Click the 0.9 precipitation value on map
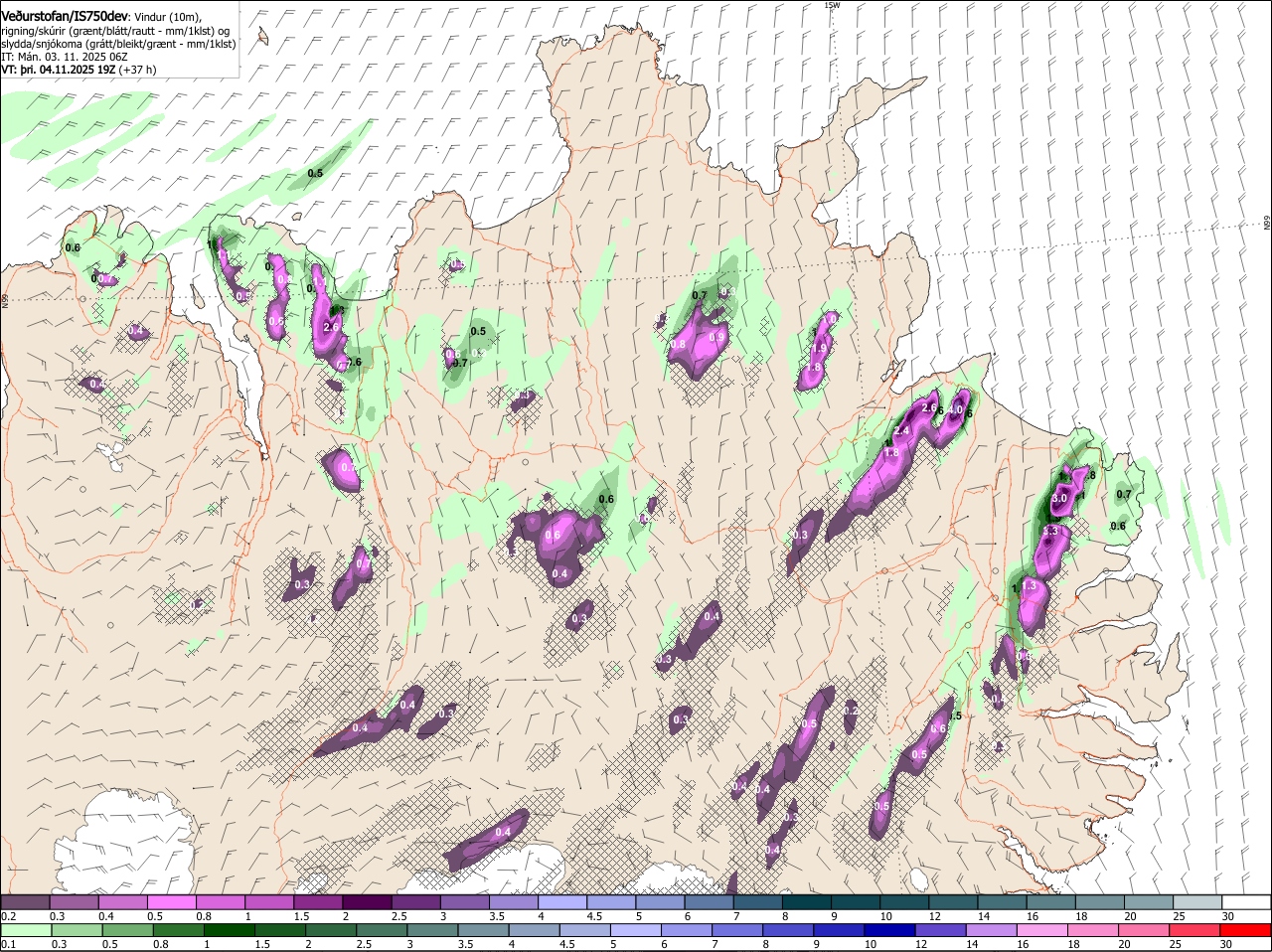1272x952 pixels. 715,337
